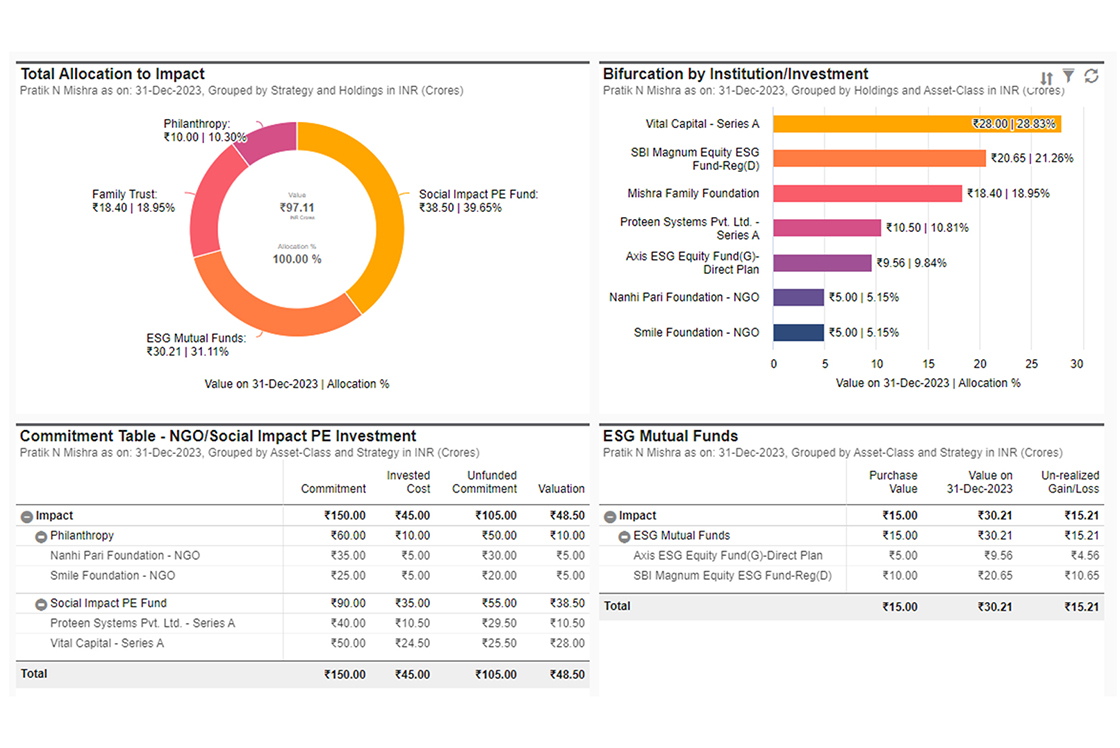Viewport: 1120px width, 748px height.
Task: Collapse the Impact row in ESG Mutual Funds
Action: click(x=609, y=516)
